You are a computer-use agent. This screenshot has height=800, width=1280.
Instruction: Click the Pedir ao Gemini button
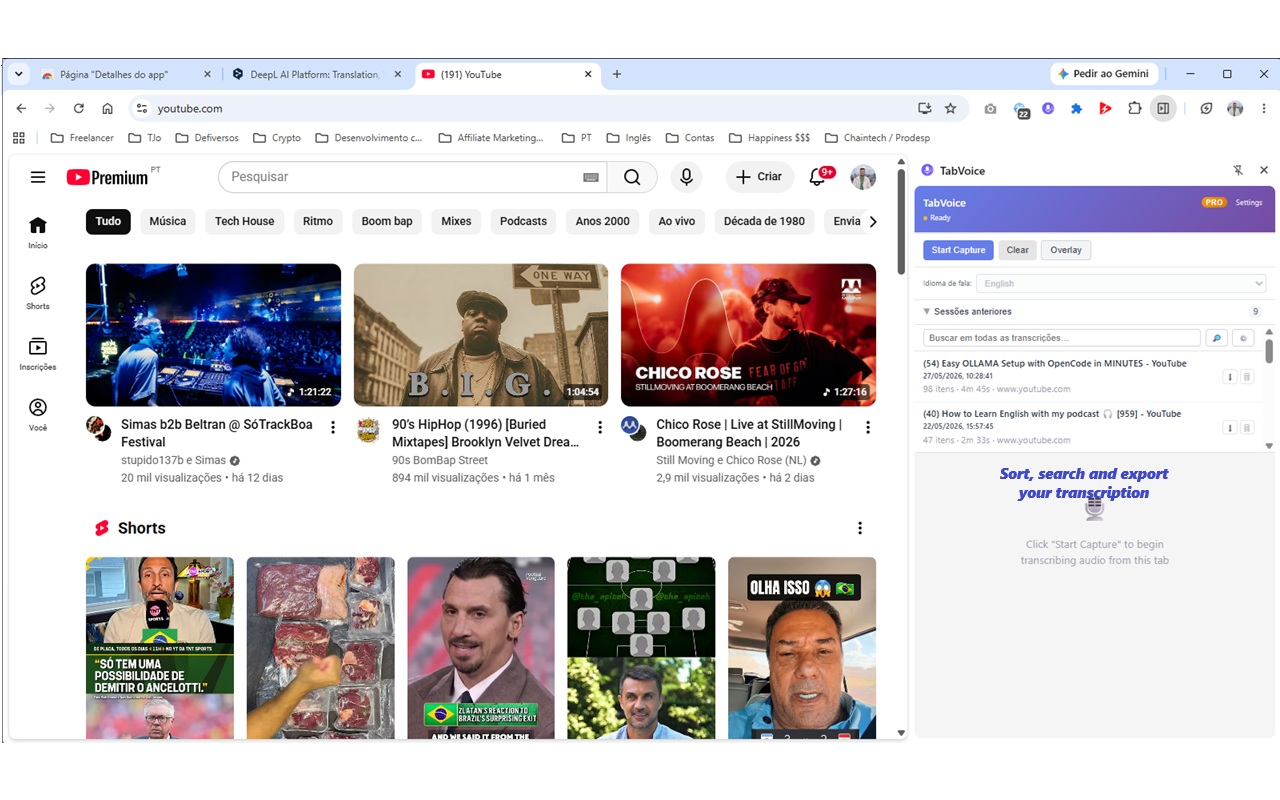pyautogui.click(x=1104, y=74)
